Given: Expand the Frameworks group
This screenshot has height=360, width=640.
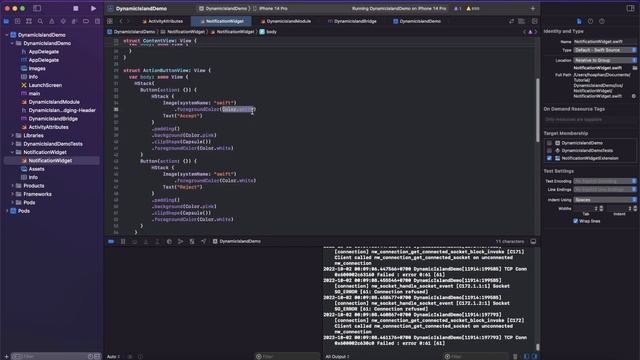Looking at the screenshot, I should (12, 194).
